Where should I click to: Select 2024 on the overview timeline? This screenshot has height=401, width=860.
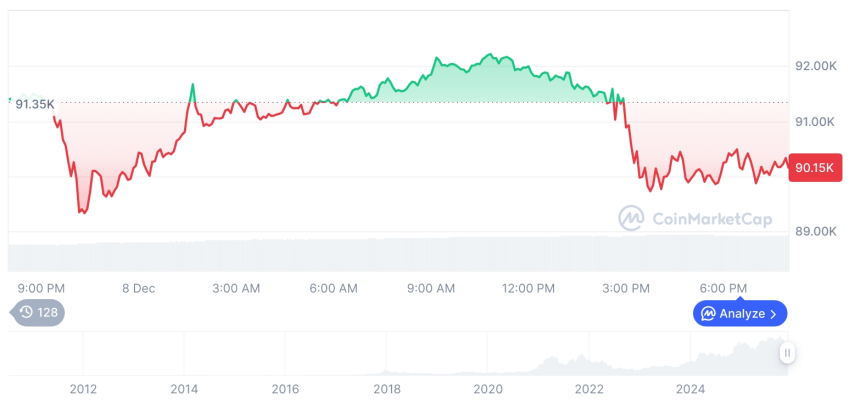pos(690,388)
